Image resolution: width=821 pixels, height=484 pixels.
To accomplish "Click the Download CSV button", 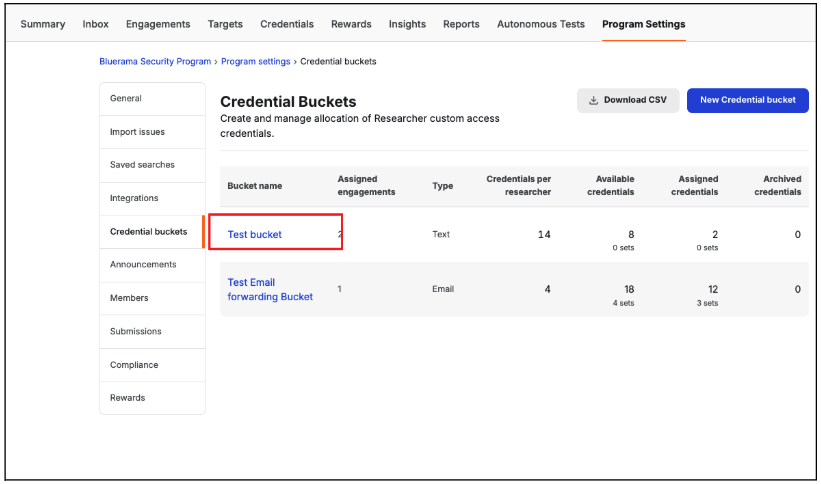I will [628, 100].
